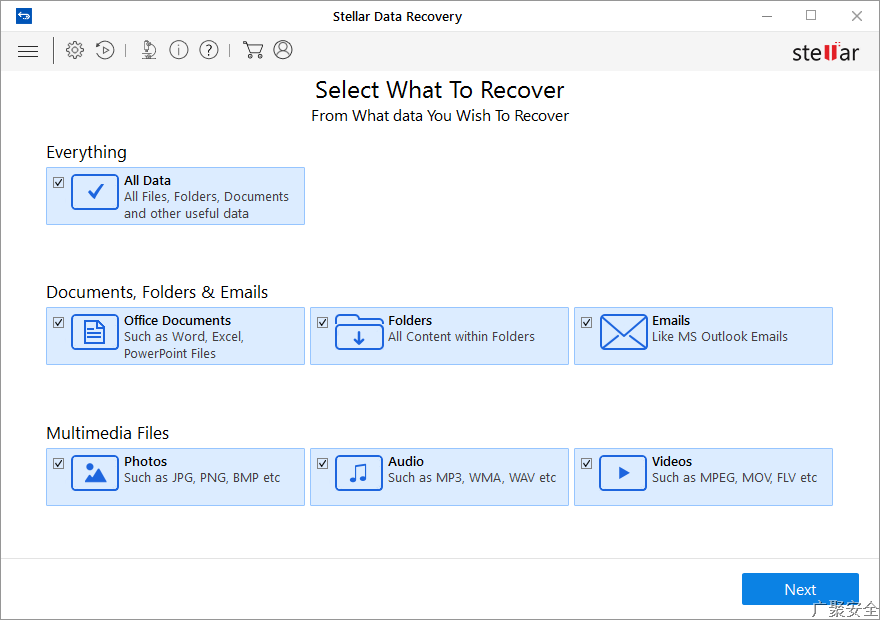Open the user account icon
This screenshot has width=880, height=620.
(x=283, y=50)
